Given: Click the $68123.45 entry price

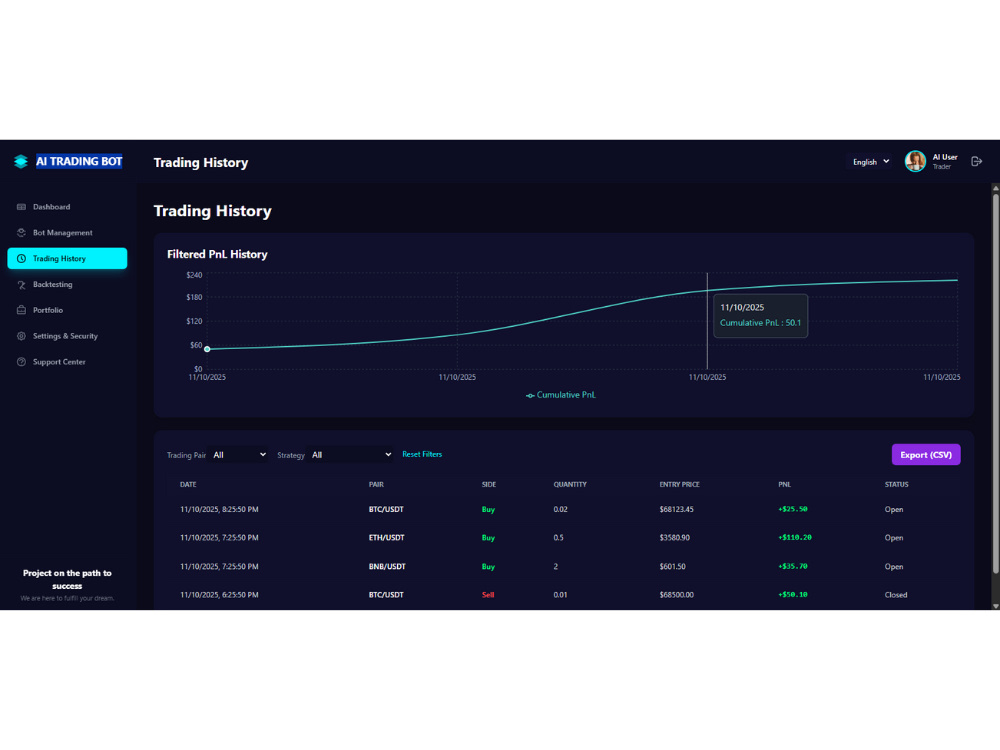Looking at the screenshot, I should point(677,510).
